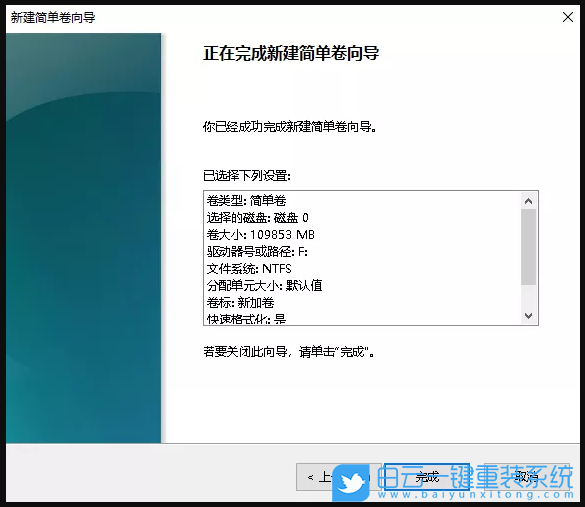This screenshot has height=507, width=585.
Task: Select the line 卷类型: 简单卷
Action: pos(246,201)
